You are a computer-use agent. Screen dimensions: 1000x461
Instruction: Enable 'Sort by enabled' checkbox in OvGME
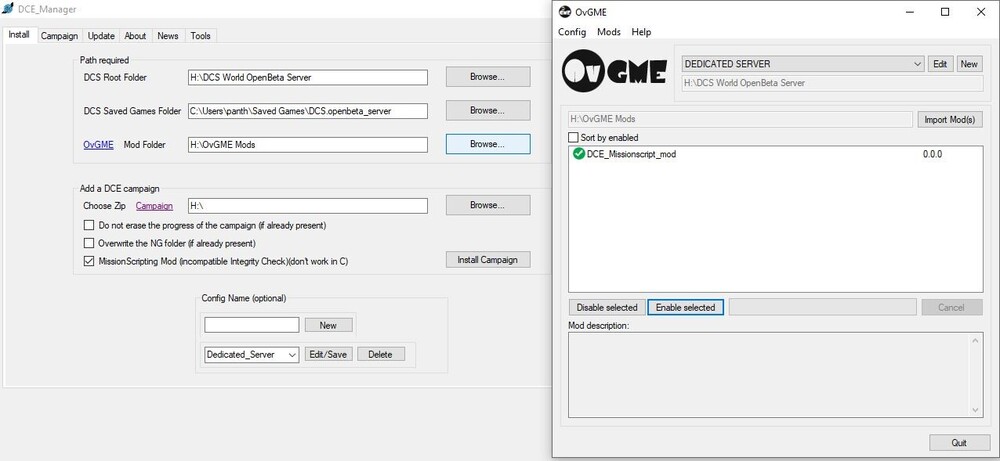click(573, 137)
